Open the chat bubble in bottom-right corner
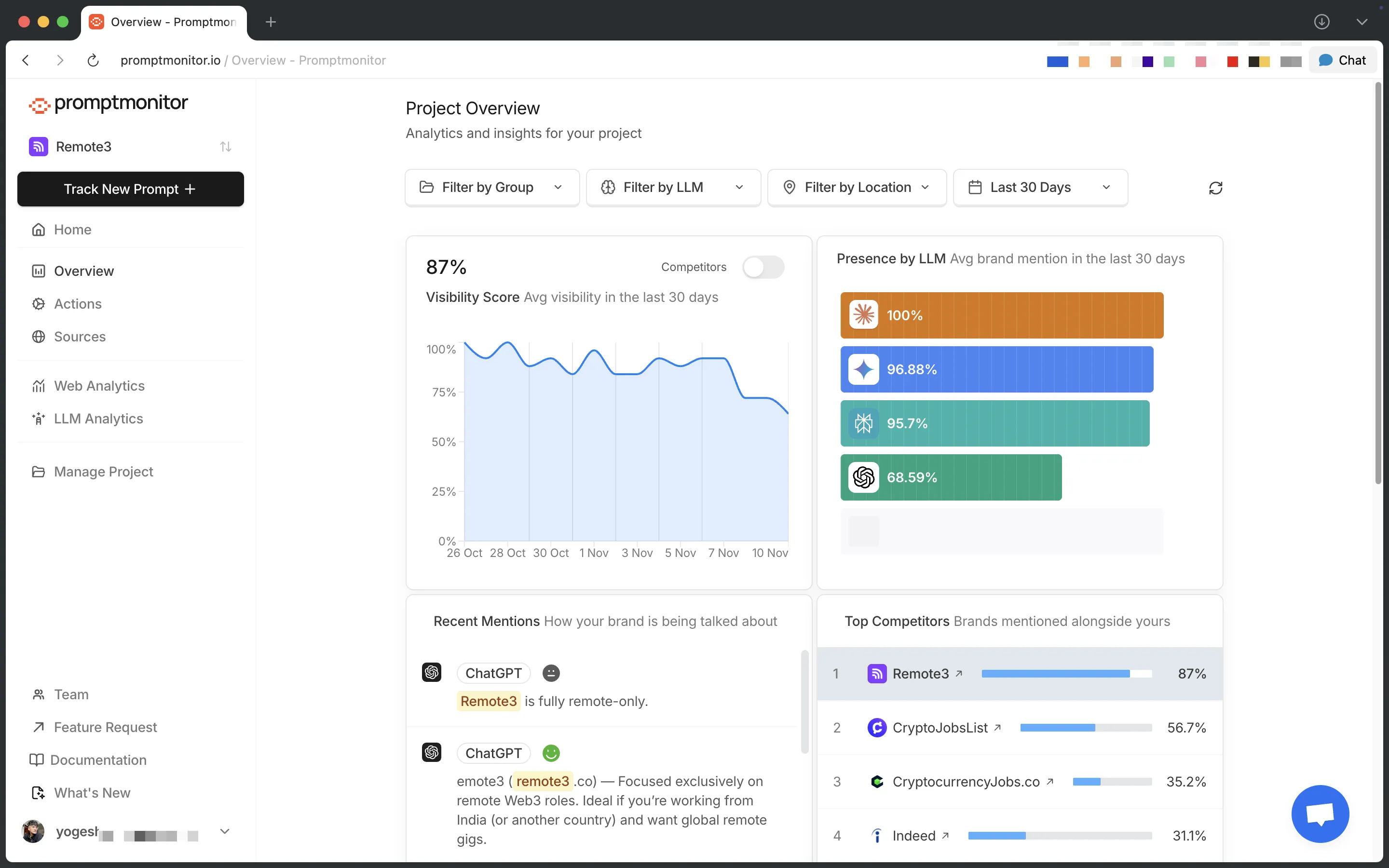This screenshot has height=868, width=1389. click(1320, 814)
